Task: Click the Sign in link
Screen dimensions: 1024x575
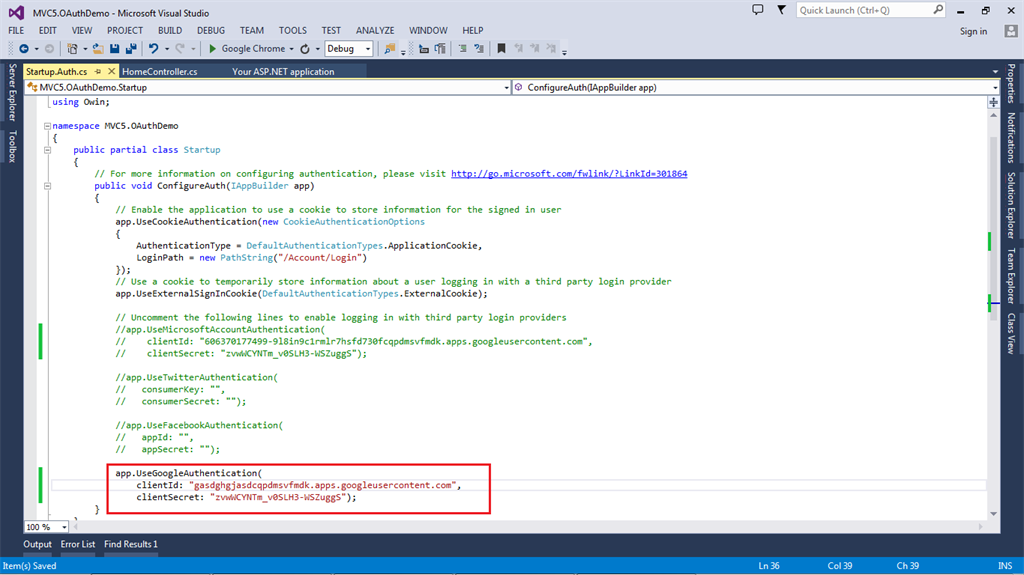Action: pyautogui.click(x=973, y=31)
